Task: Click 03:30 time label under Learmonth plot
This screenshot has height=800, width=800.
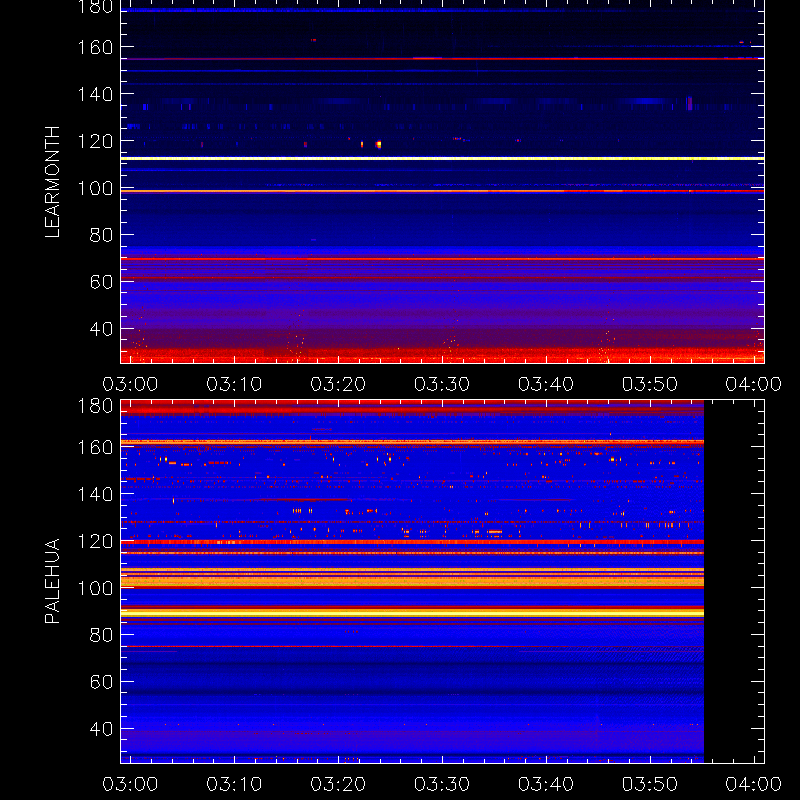Action: pos(442,384)
